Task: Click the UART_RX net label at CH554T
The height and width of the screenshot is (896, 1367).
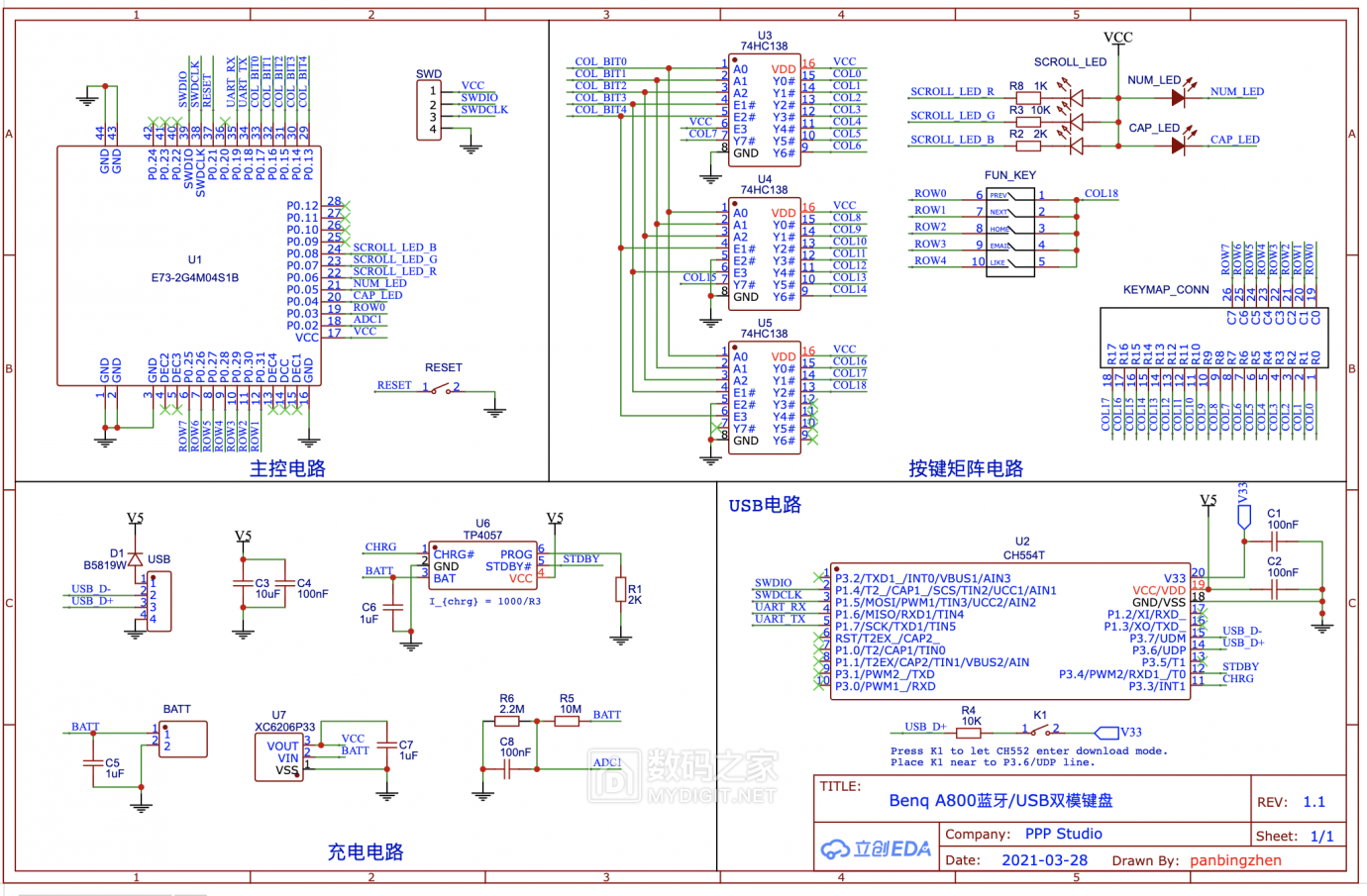Action: (x=780, y=607)
